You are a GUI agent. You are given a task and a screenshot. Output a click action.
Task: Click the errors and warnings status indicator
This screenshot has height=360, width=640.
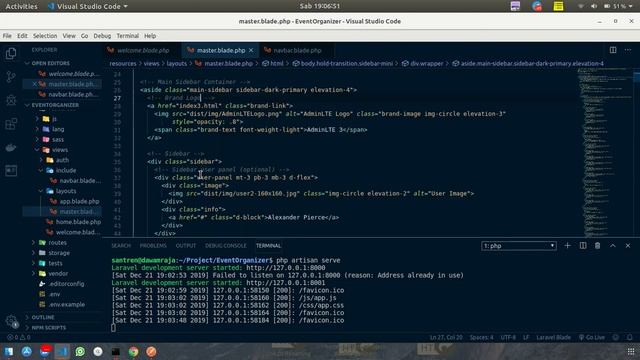click(18, 338)
